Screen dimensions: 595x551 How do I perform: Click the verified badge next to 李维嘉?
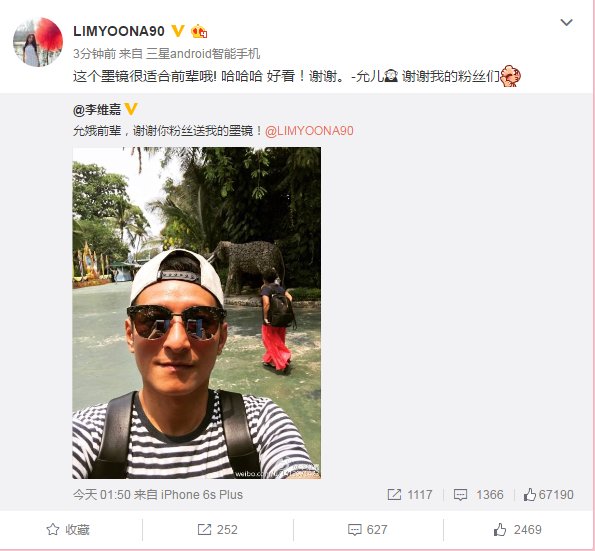[131, 109]
